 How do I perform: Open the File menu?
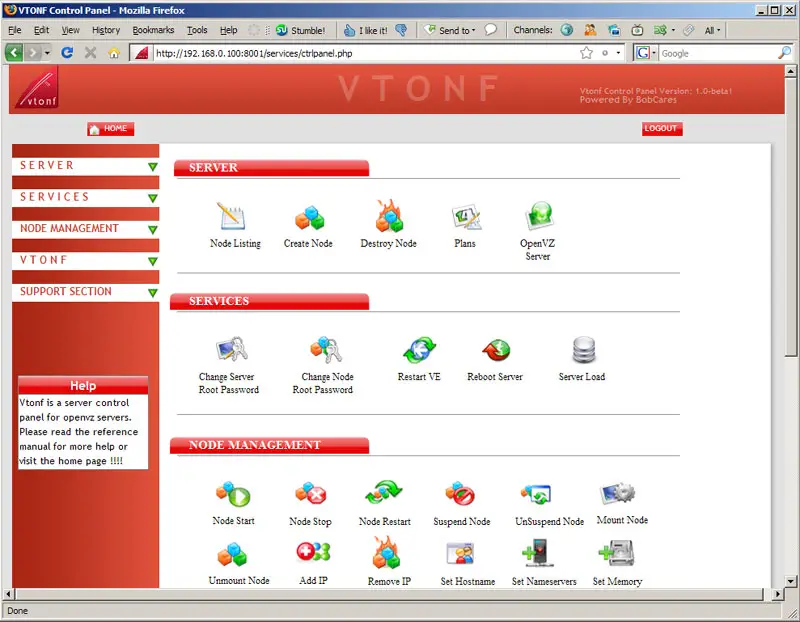tap(15, 30)
